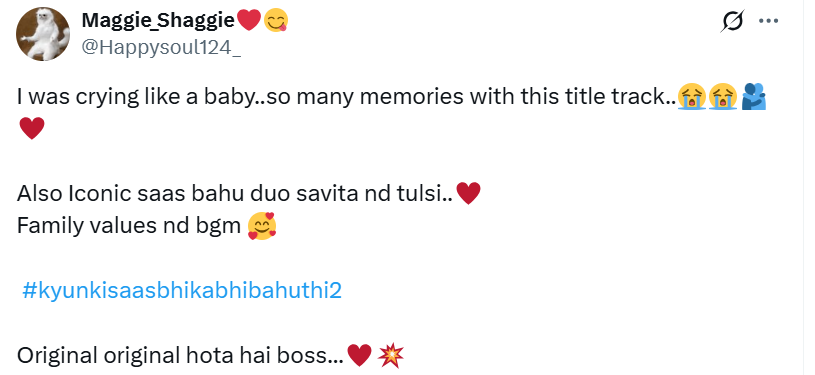The image size is (815, 375).
Task: Click the heart emoji after 'hota hai boss...'
Action: pyautogui.click(x=359, y=355)
